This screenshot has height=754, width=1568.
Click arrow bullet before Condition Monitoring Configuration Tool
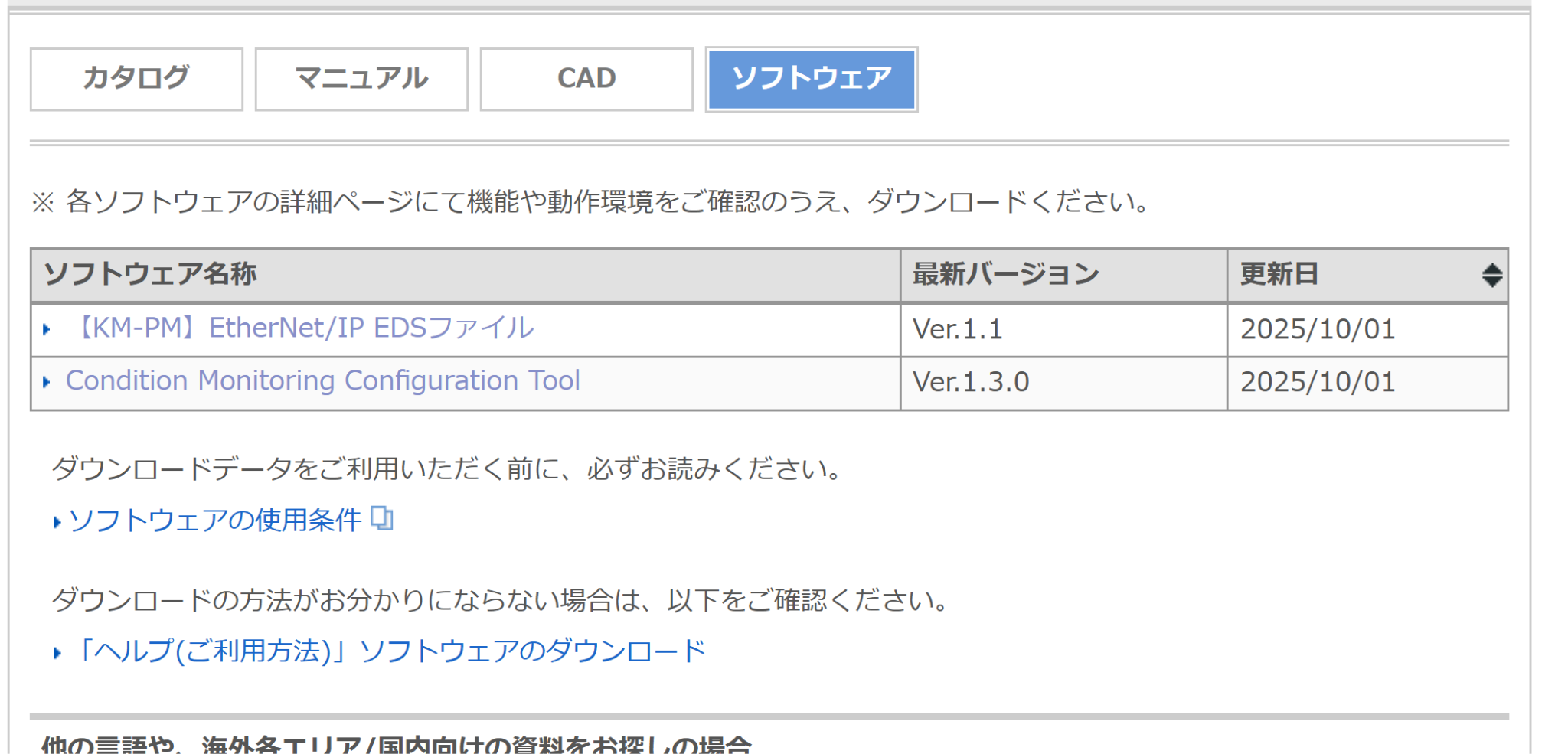point(47,382)
